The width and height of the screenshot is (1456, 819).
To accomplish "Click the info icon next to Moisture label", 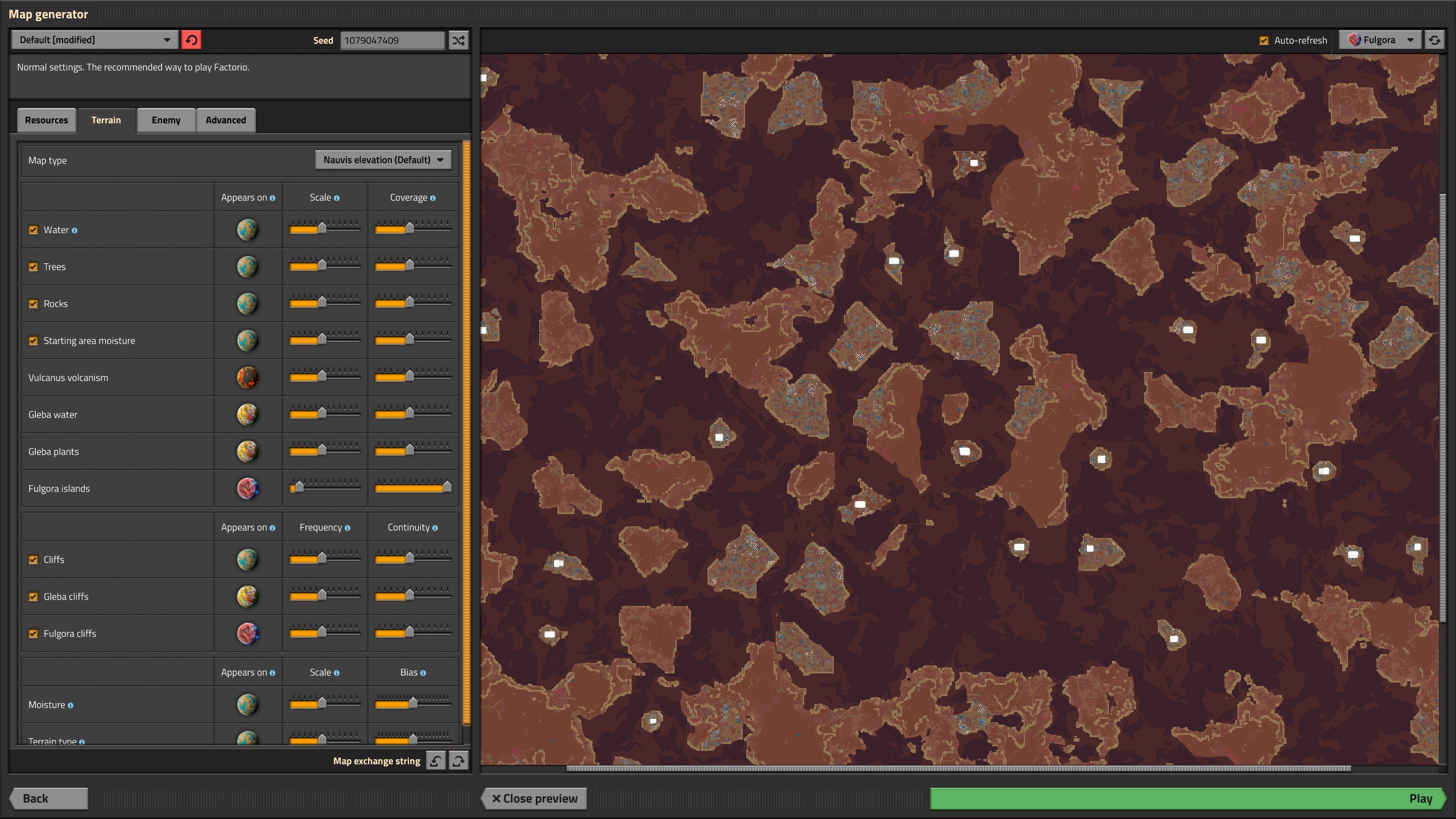I will [x=71, y=705].
